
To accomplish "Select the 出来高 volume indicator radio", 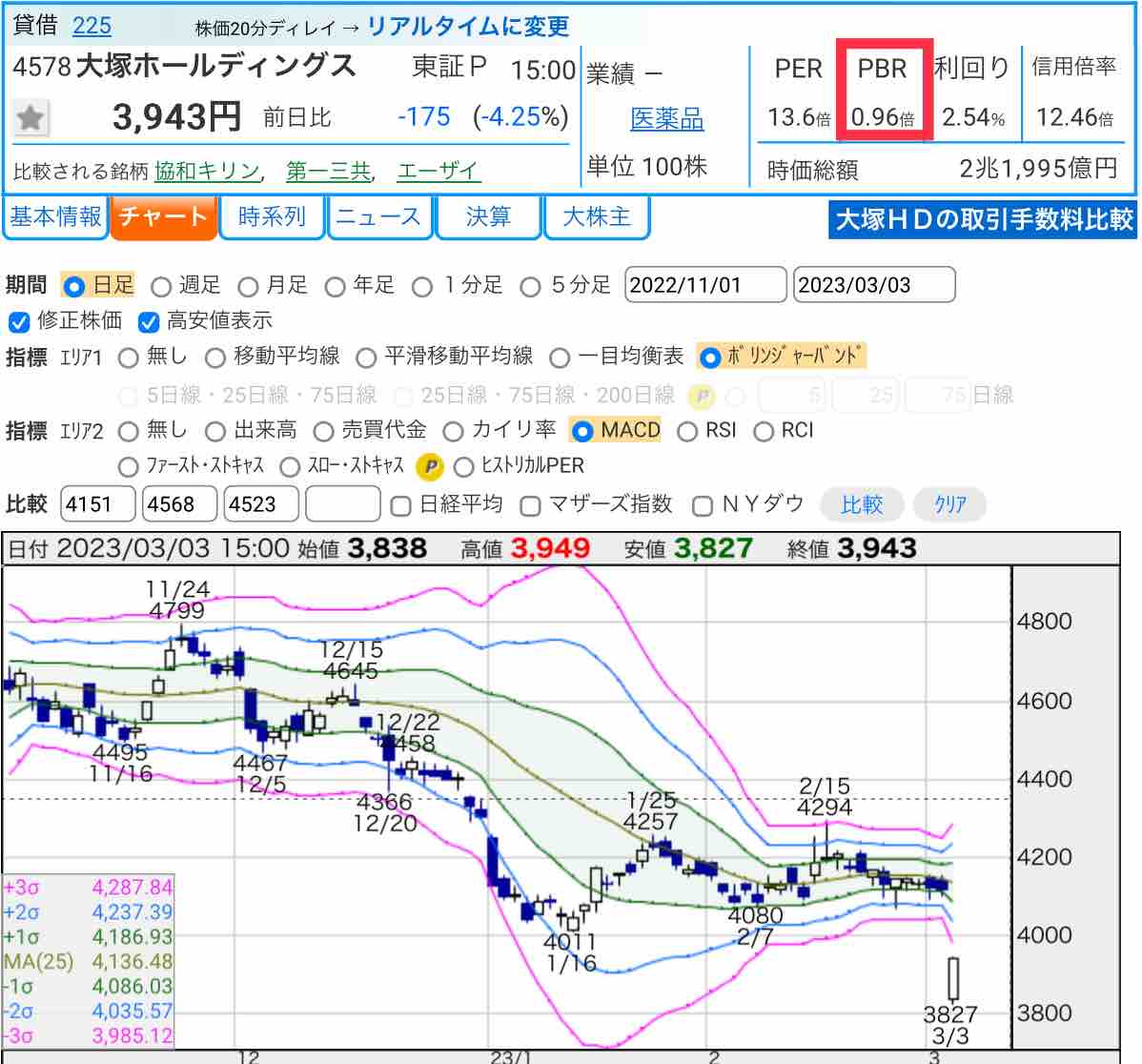I will coord(214,432).
